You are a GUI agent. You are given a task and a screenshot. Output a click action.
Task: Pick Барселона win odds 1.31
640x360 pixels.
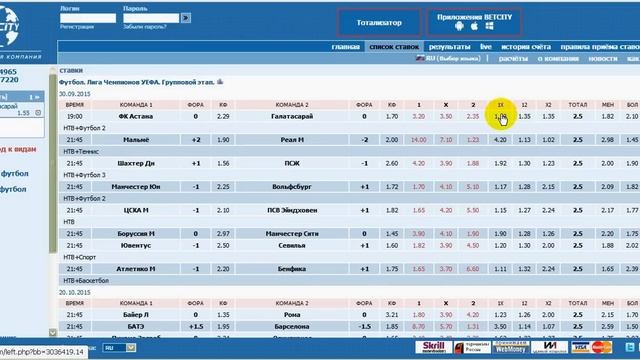pyautogui.click(x=473, y=327)
